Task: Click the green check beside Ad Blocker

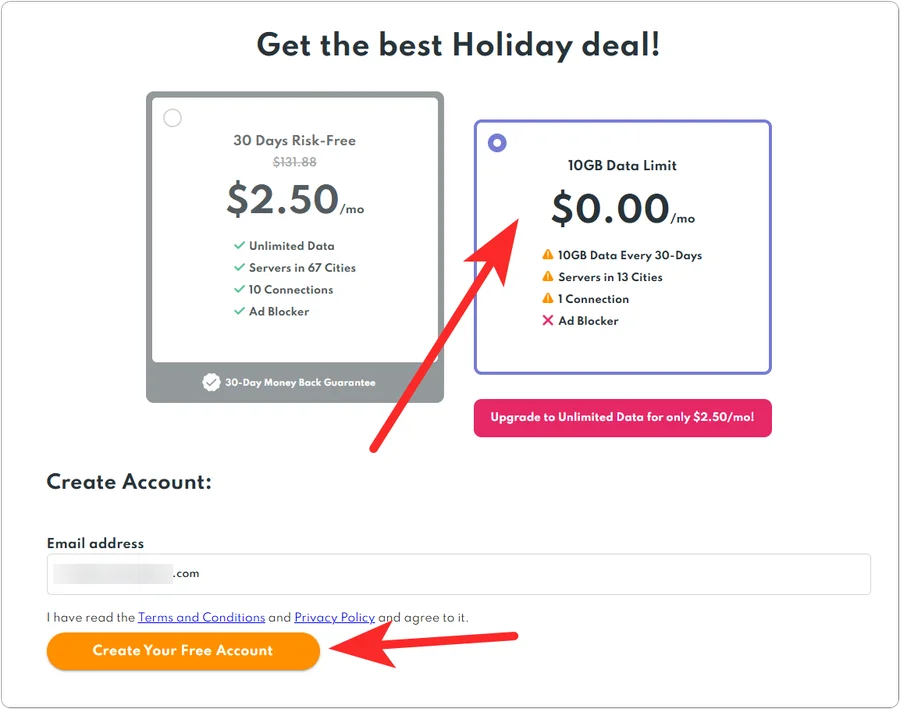Action: coord(240,312)
